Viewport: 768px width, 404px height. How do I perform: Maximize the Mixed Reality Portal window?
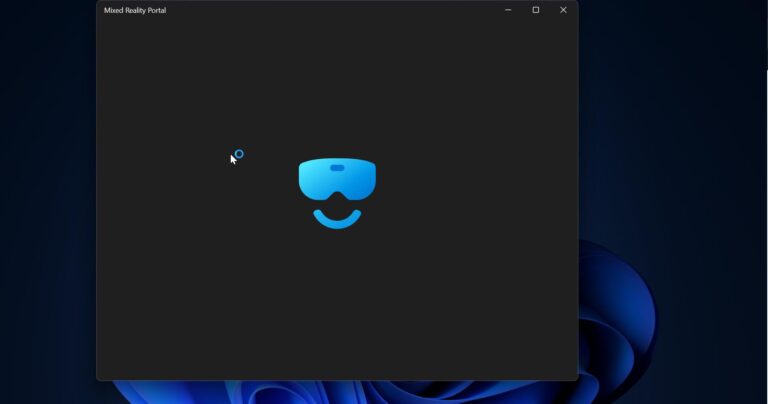[x=536, y=10]
